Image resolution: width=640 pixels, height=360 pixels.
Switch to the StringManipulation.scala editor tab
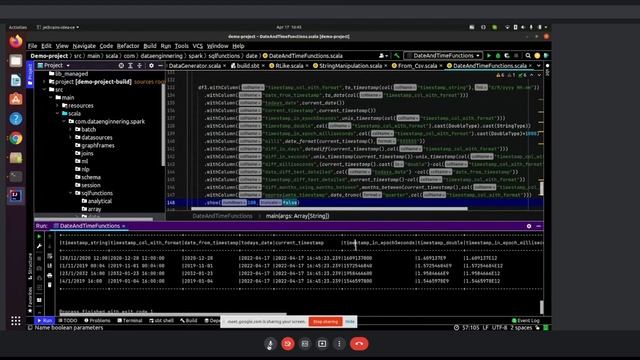(350, 66)
